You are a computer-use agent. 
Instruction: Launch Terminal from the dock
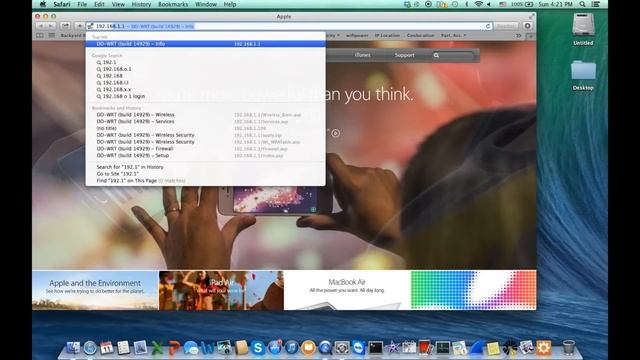(x=376, y=348)
